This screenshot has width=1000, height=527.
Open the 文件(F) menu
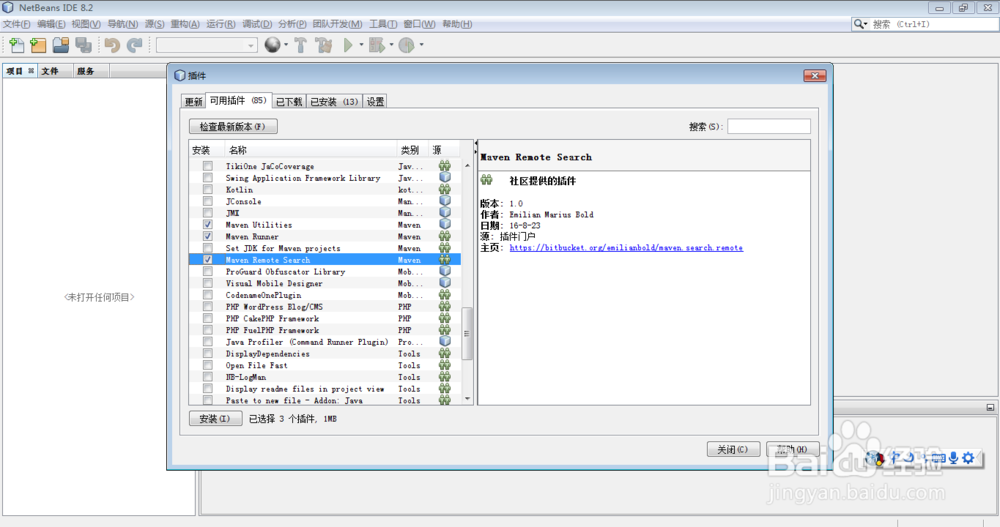pyautogui.click(x=17, y=24)
